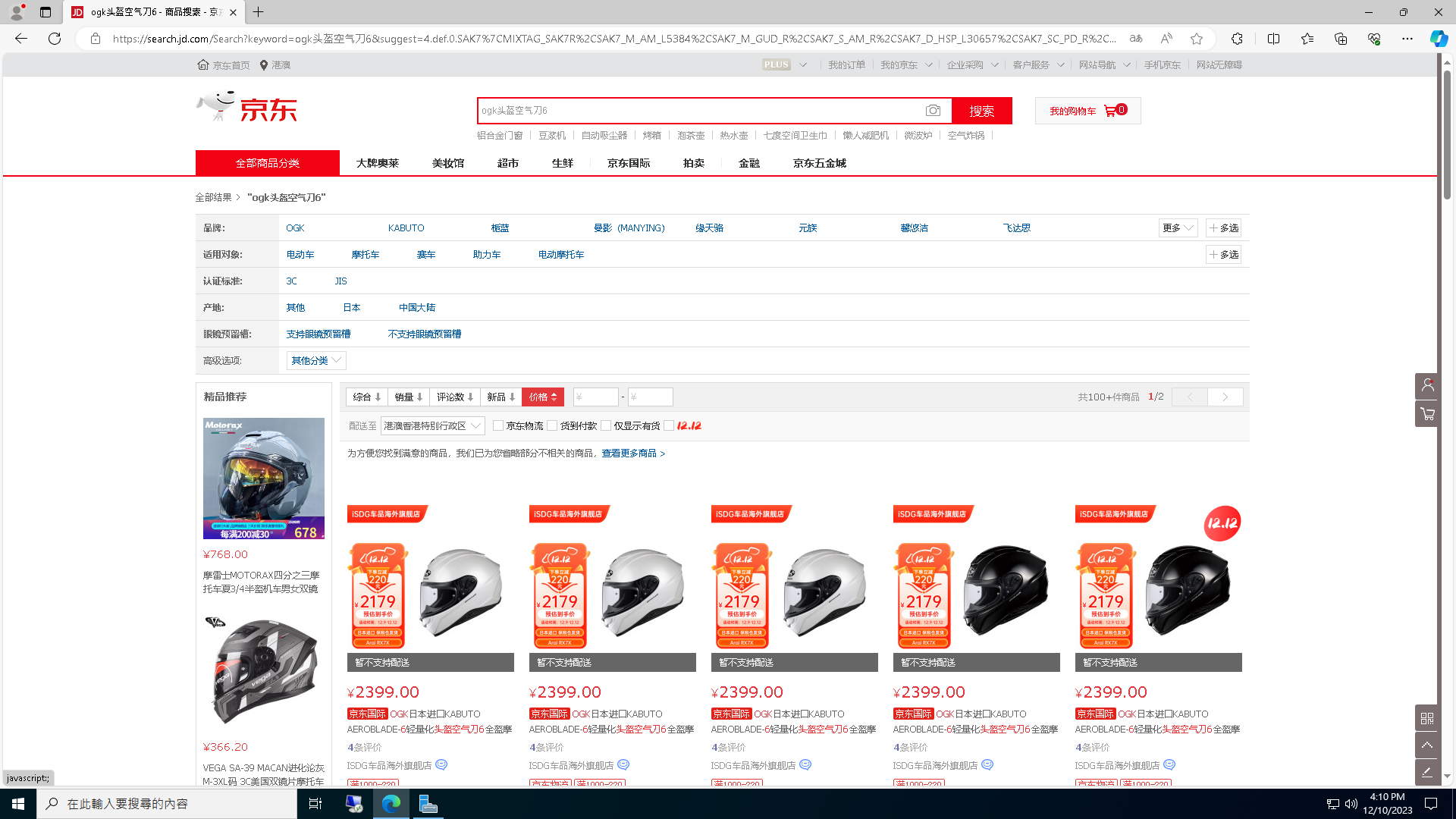Tick the 京东物流 checkbox
Screen dimensions: 1456x819
pyautogui.click(x=498, y=426)
